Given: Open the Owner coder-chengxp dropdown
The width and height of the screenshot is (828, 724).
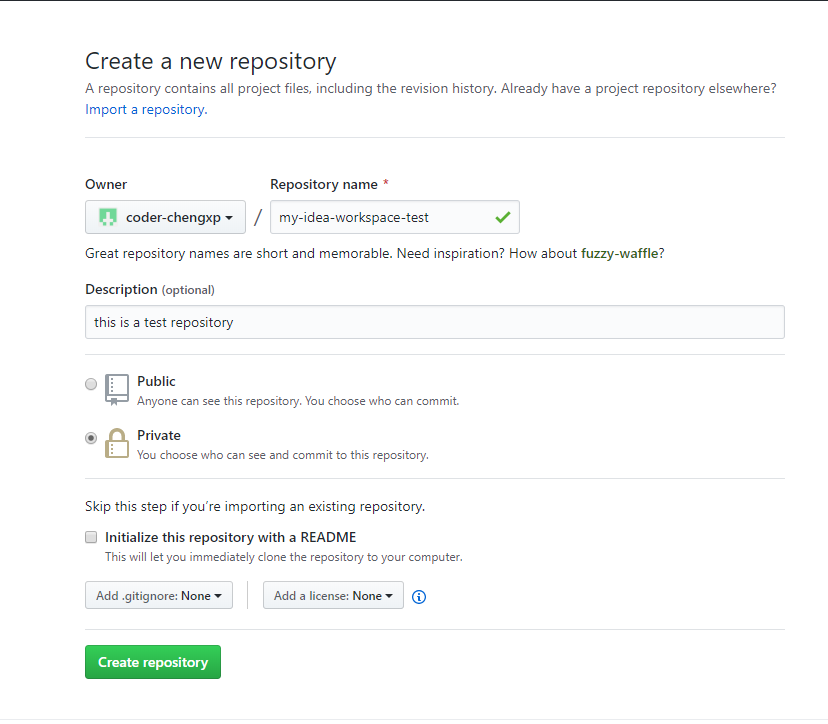Looking at the screenshot, I should coord(165,217).
